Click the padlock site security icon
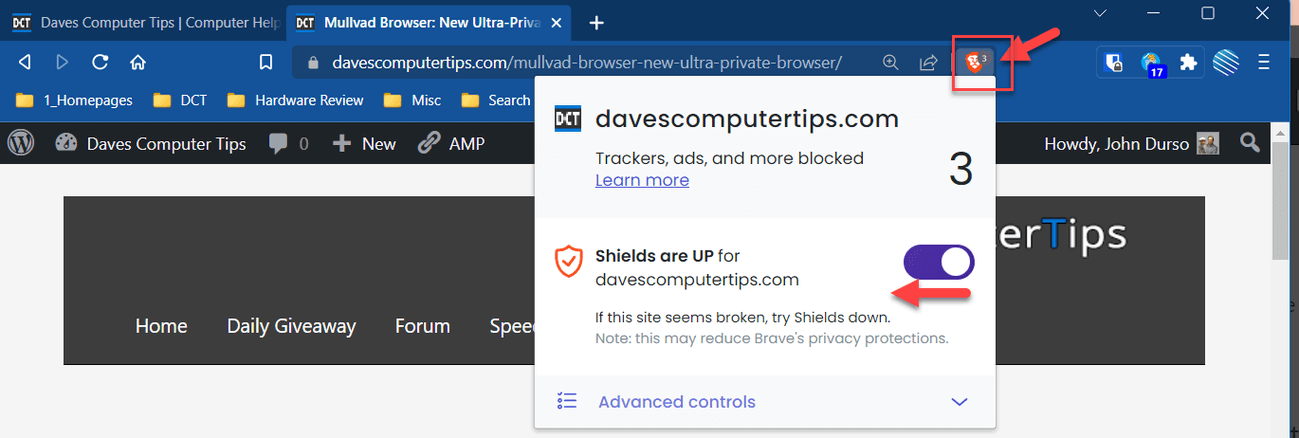The width and height of the screenshot is (1299, 438). click(313, 62)
